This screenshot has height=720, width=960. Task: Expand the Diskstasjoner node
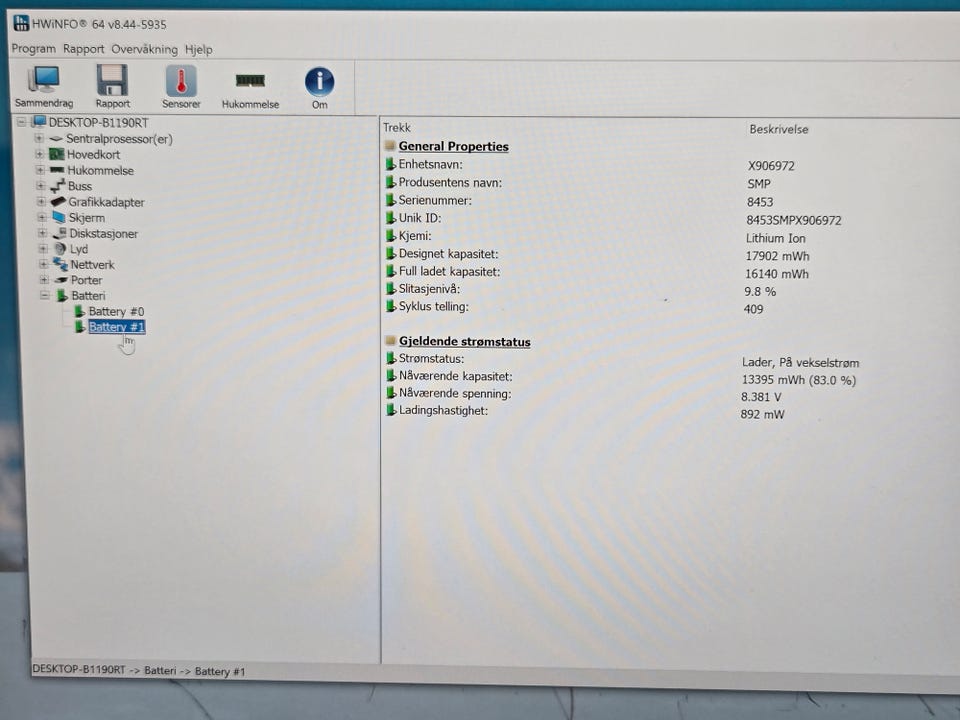click(x=42, y=233)
